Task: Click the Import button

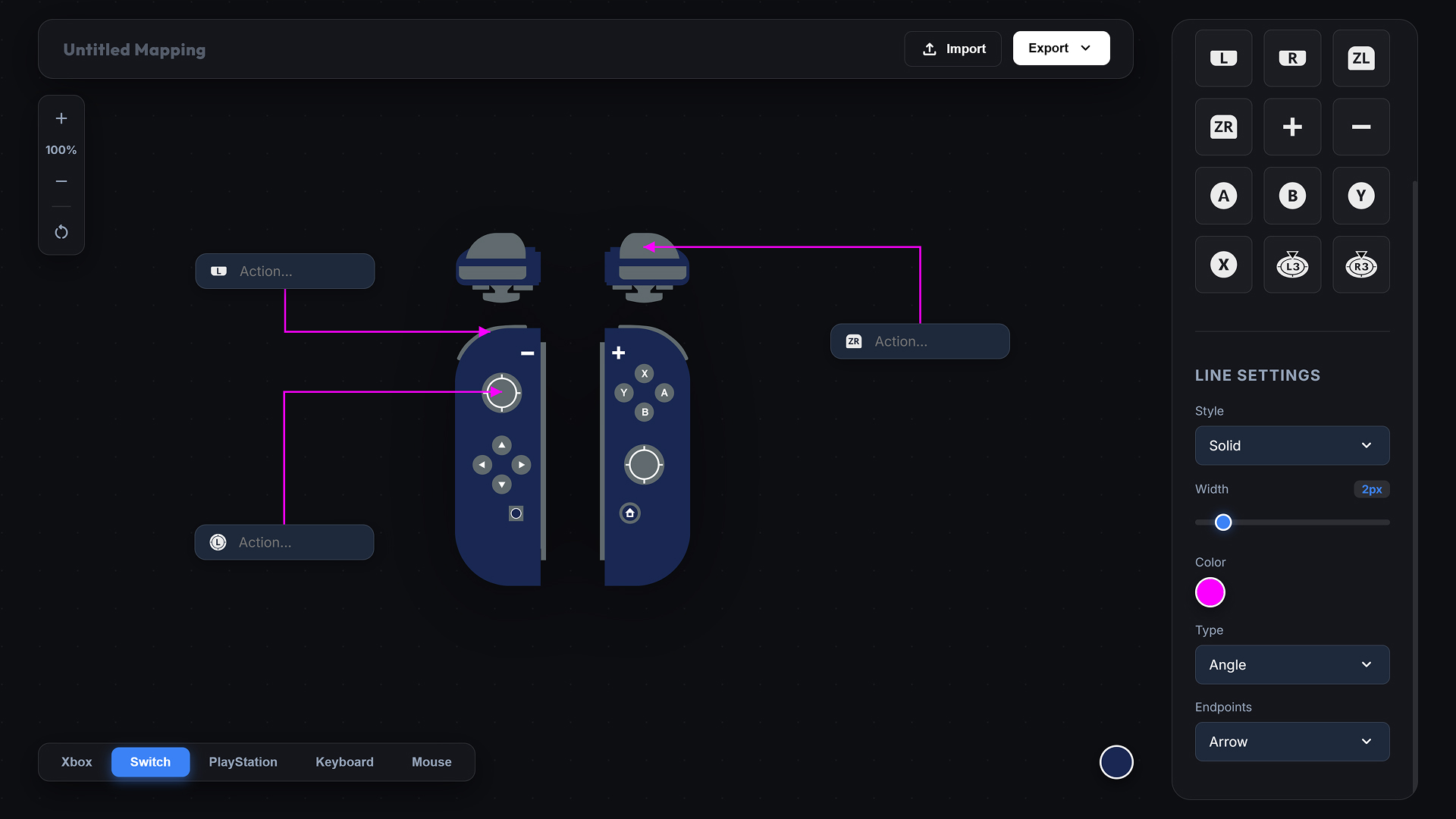Action: pos(952,49)
